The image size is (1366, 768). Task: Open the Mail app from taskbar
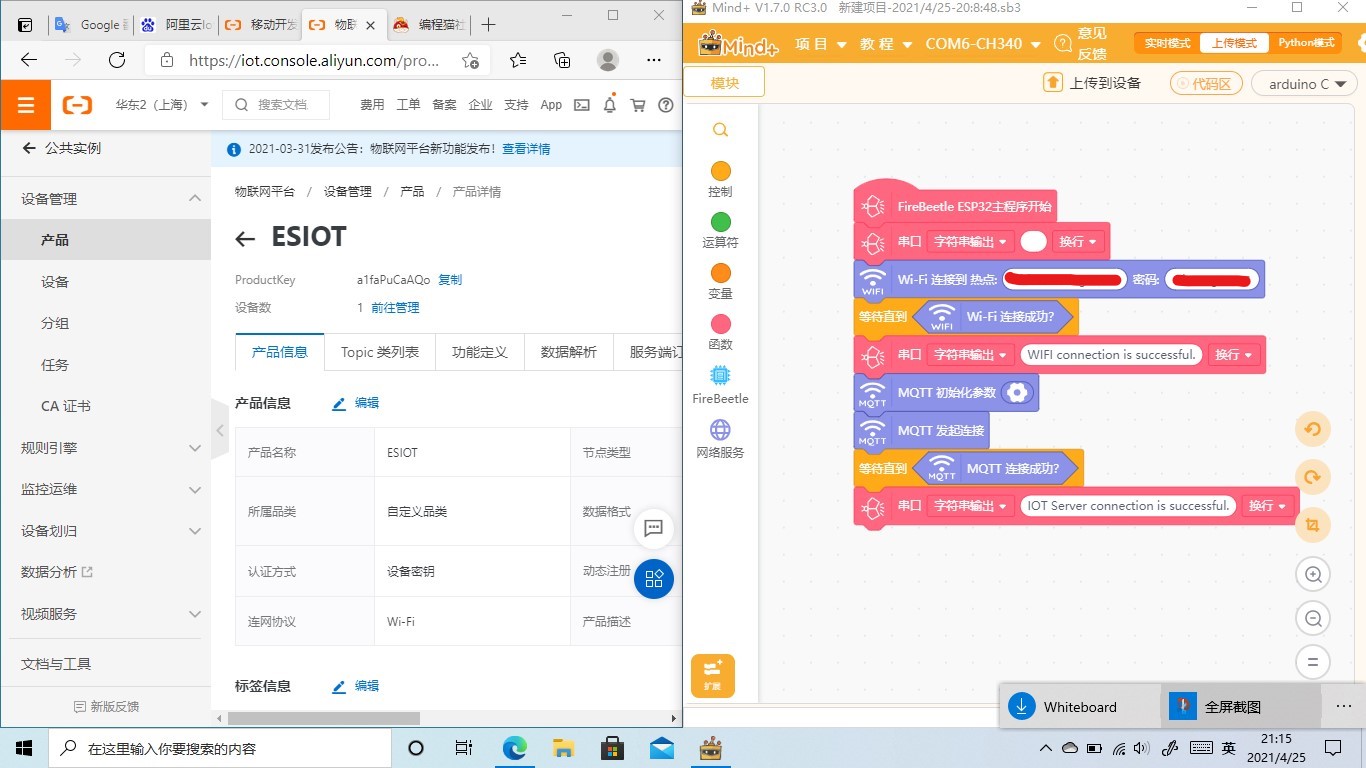[x=661, y=748]
